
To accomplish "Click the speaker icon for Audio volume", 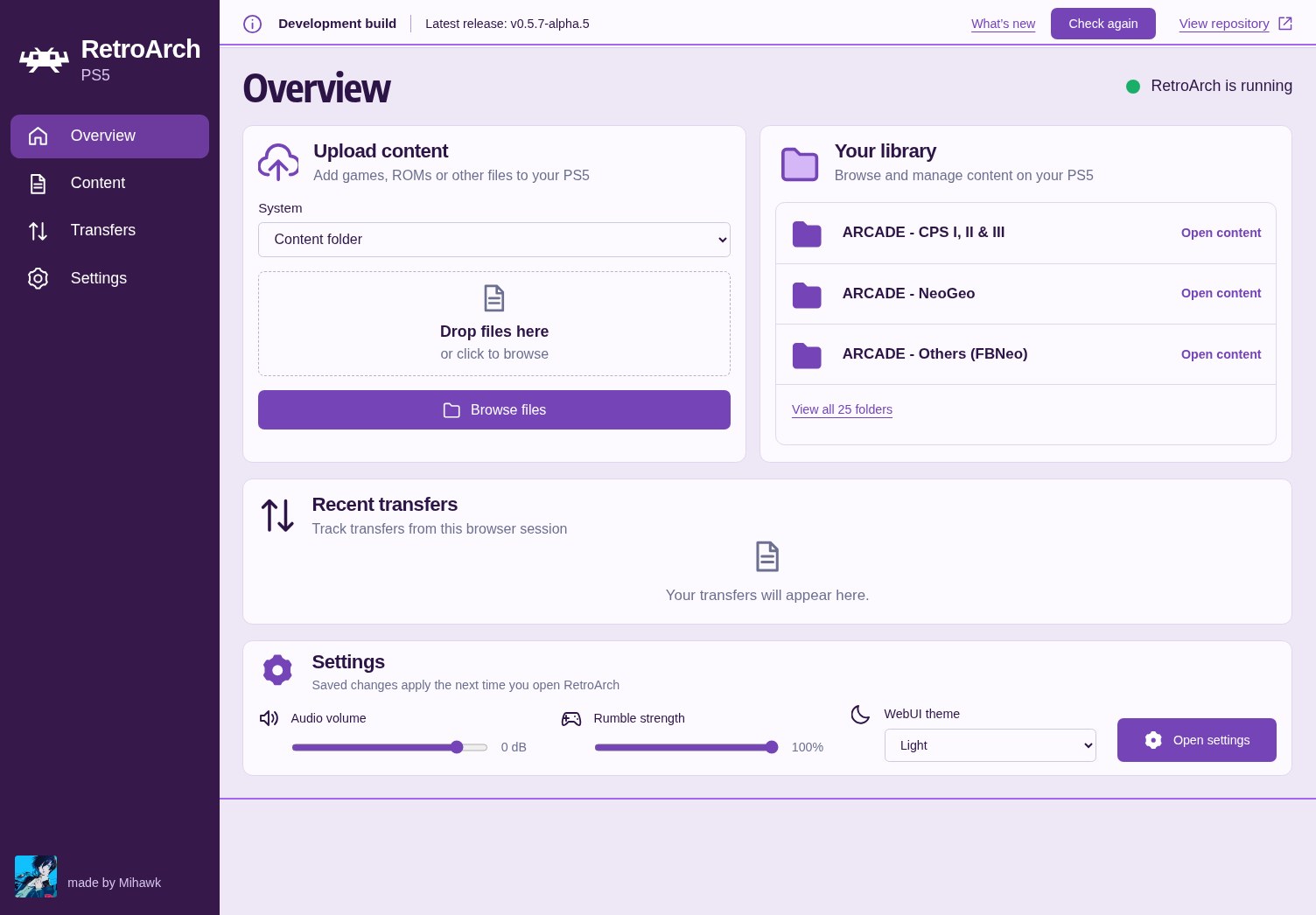I will click(269, 718).
